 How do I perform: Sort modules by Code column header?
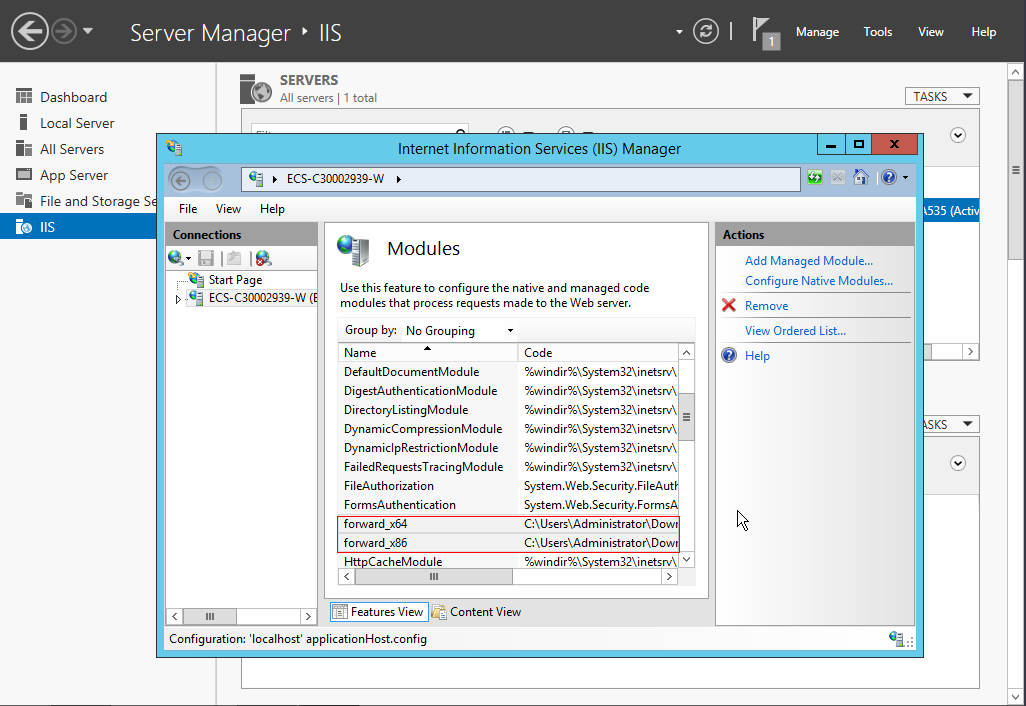click(598, 353)
